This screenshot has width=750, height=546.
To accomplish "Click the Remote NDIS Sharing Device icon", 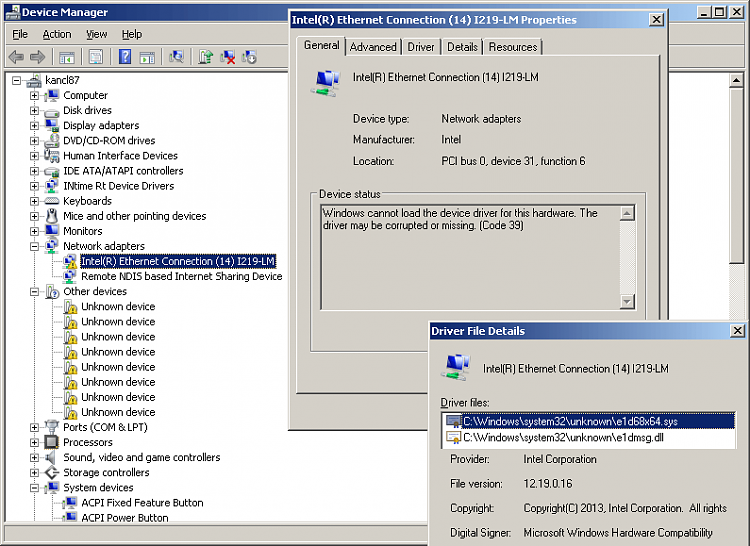I will point(70,276).
